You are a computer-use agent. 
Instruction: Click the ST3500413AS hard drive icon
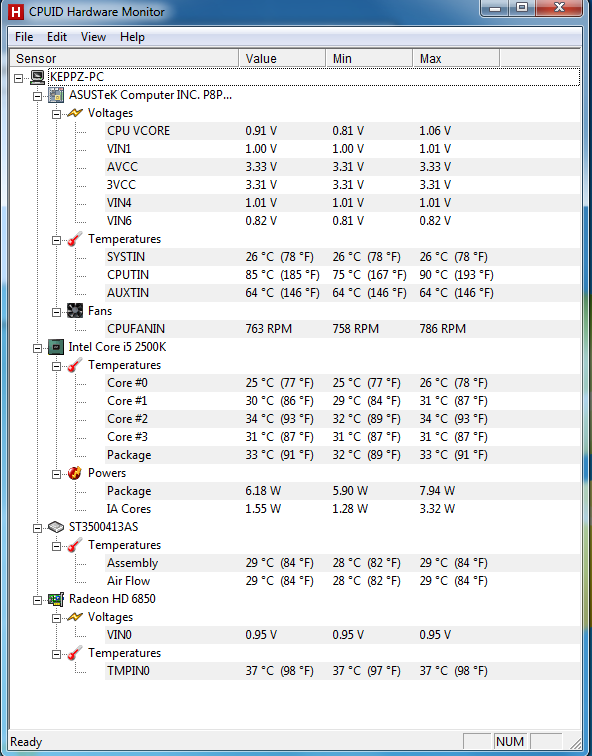click(x=56, y=527)
